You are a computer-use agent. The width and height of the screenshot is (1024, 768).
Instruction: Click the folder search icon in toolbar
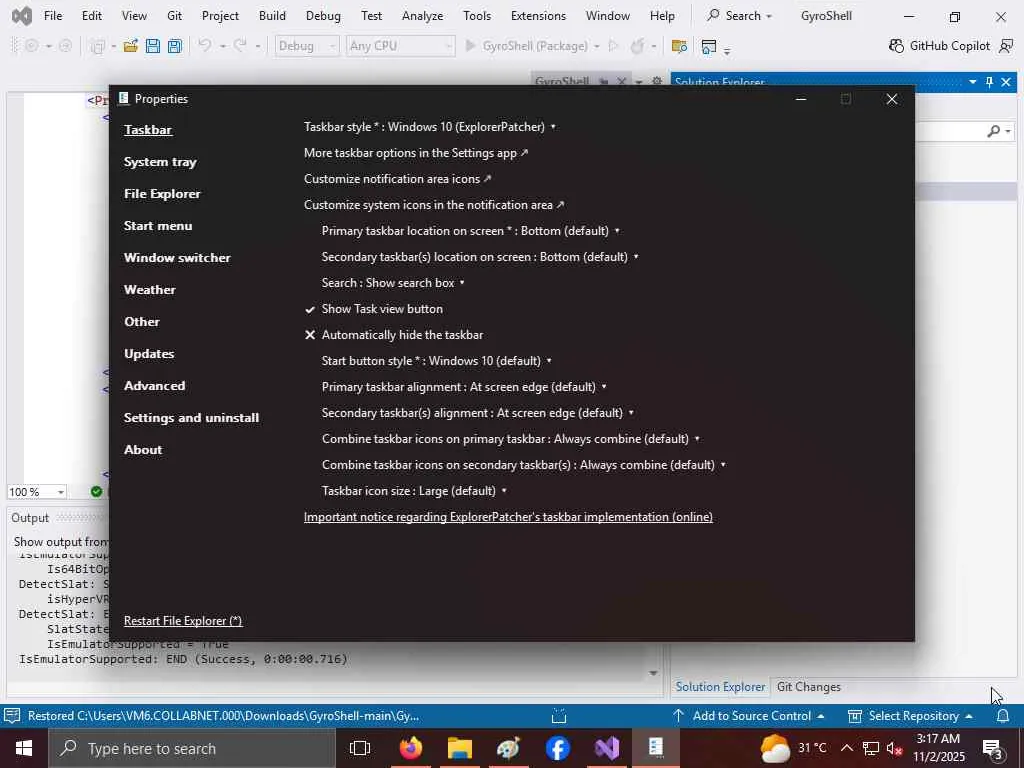pyautogui.click(x=679, y=46)
